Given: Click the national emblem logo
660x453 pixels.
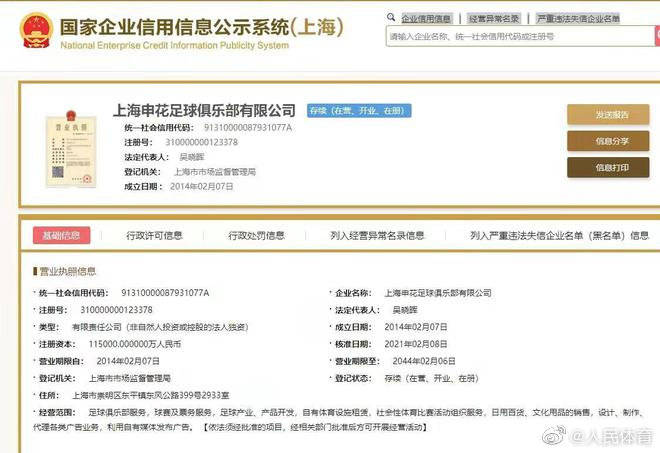Looking at the screenshot, I should (36, 30).
